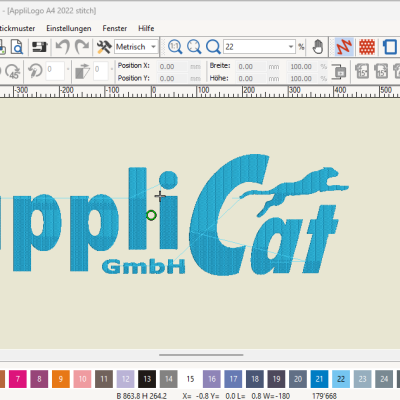400x400 pixels.
Task: Click the Höhe value field
Action: pos(251,78)
